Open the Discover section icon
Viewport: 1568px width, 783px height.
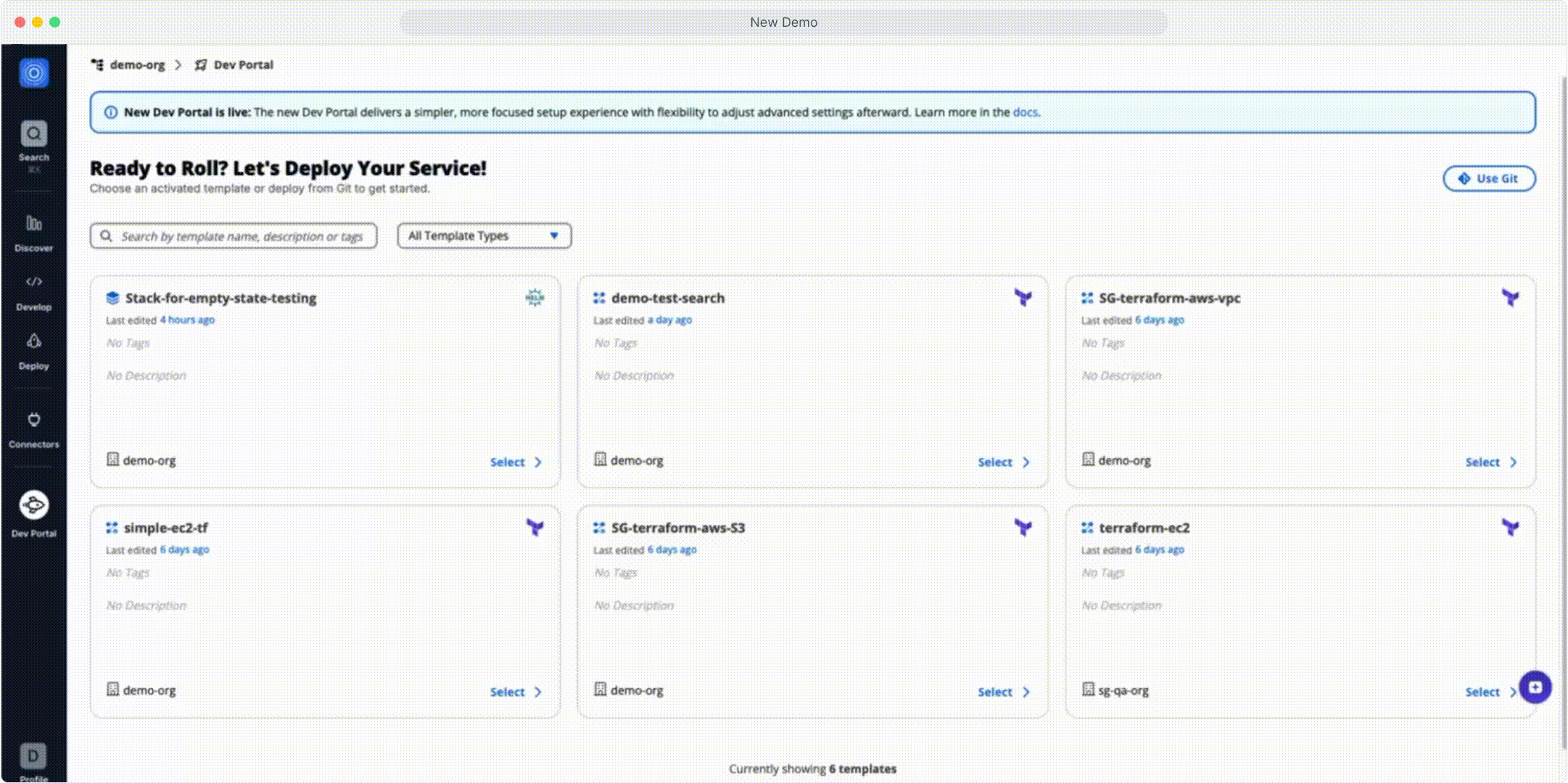coord(33,223)
